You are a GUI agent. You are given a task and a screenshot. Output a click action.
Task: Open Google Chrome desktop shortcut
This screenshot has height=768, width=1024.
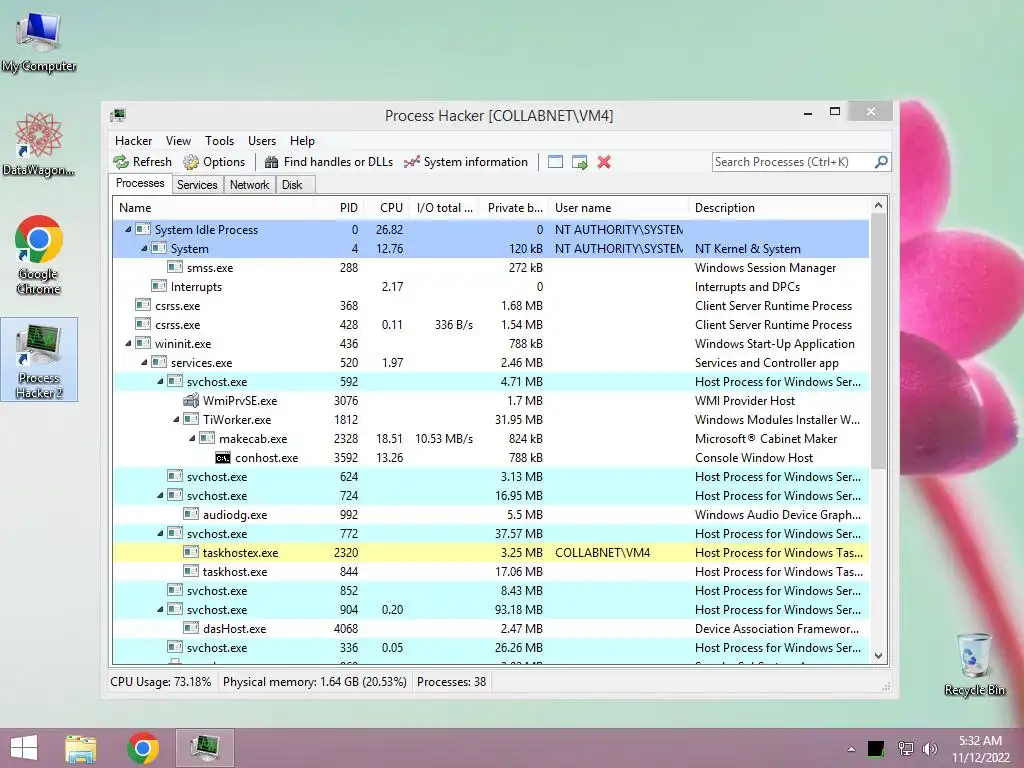39,255
